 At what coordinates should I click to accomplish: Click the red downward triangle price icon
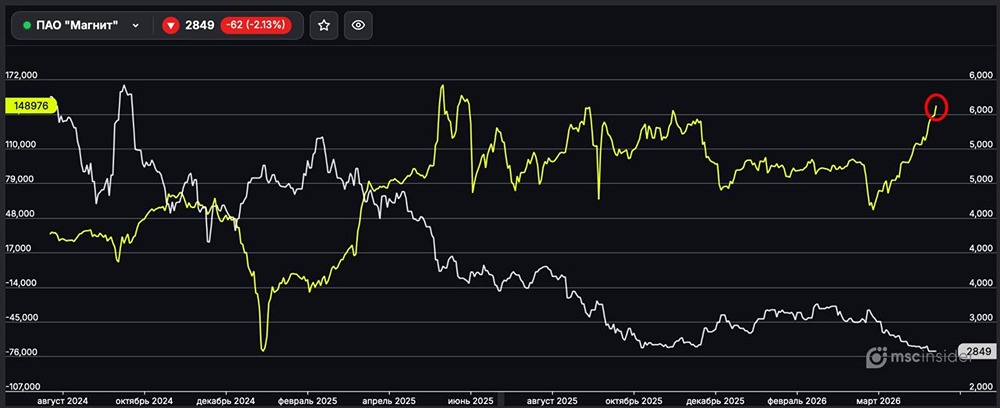(x=170, y=26)
